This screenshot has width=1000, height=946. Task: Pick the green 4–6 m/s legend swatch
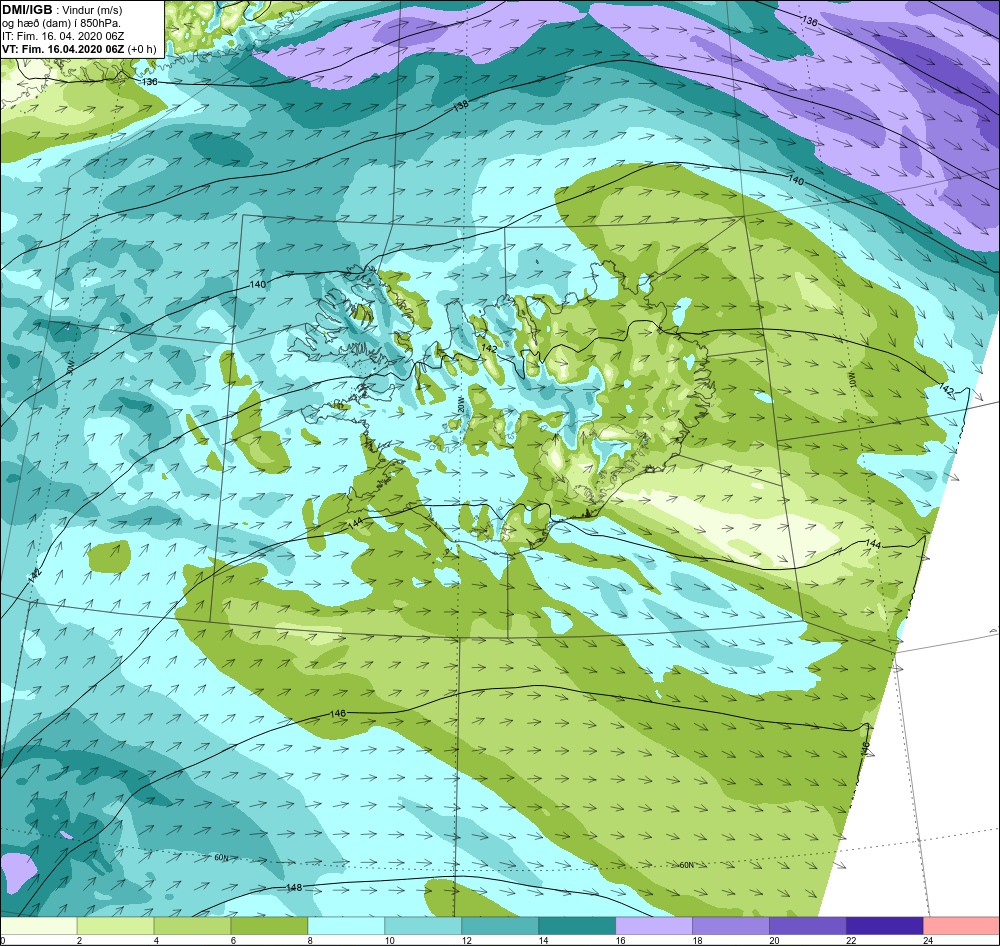pyautogui.click(x=193, y=926)
